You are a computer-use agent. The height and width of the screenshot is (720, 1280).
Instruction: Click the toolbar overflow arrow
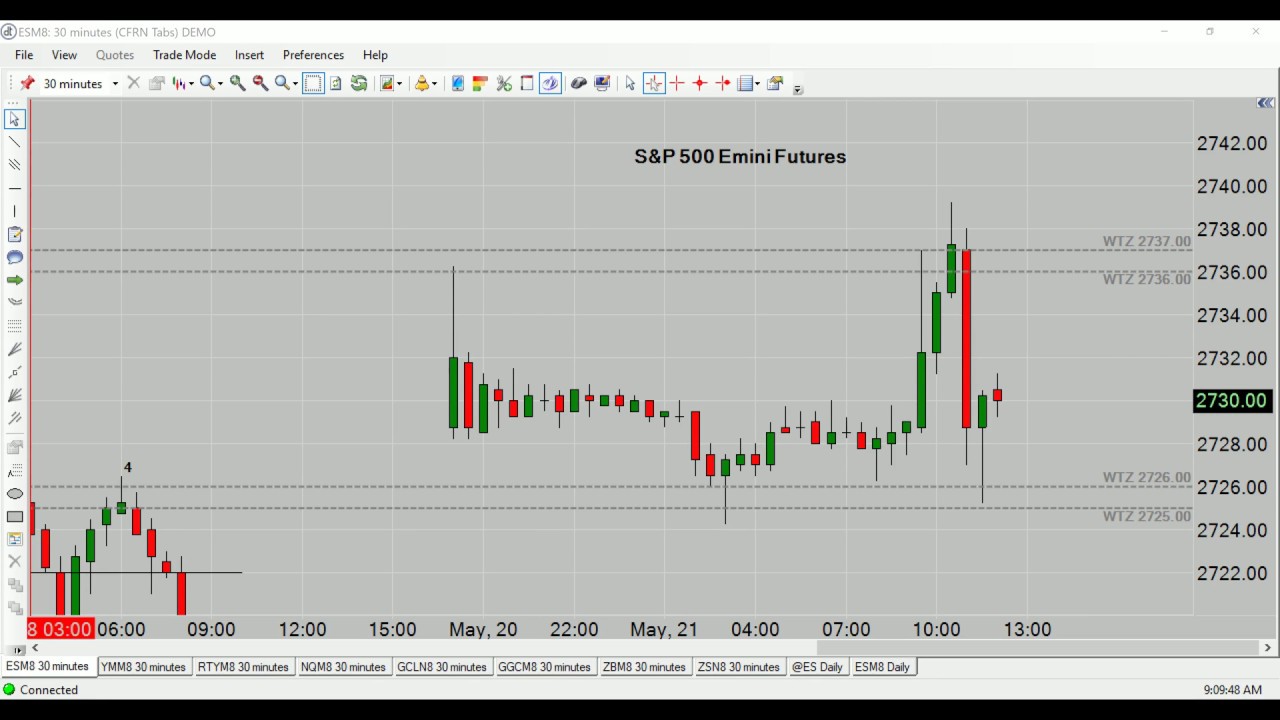[x=797, y=90]
